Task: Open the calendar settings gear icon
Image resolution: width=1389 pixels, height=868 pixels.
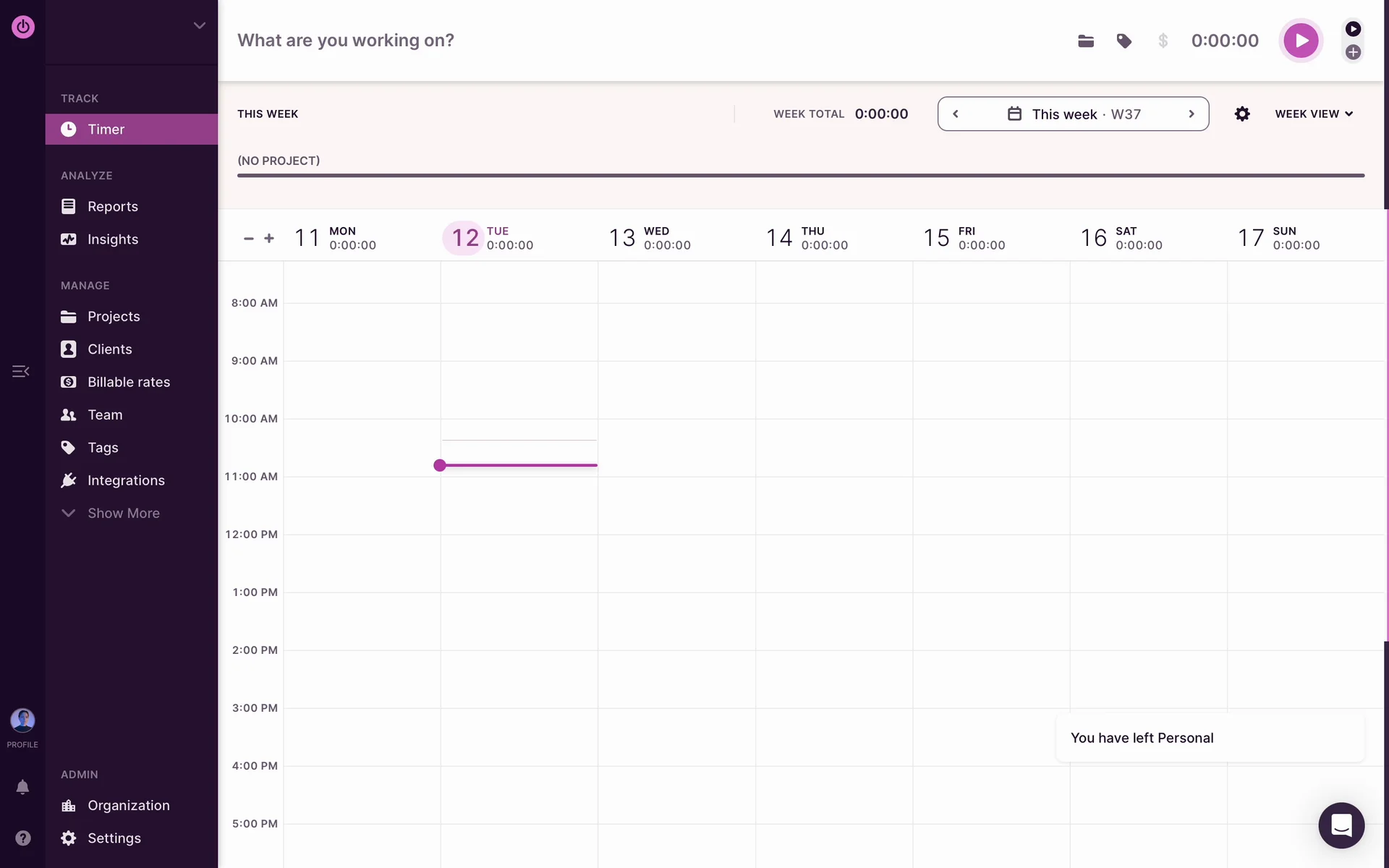Action: 1241,114
